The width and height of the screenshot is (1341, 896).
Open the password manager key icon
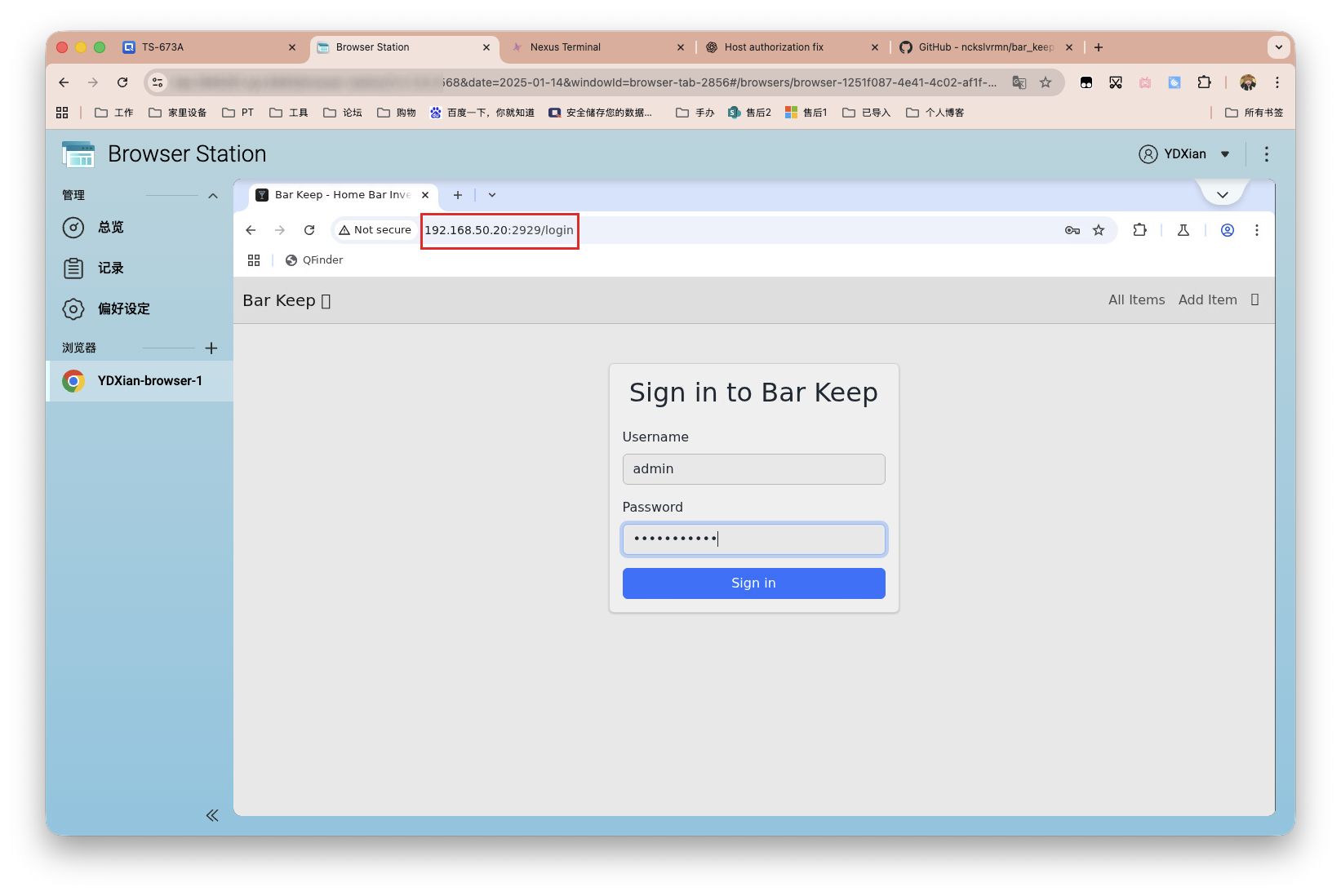[1072, 230]
